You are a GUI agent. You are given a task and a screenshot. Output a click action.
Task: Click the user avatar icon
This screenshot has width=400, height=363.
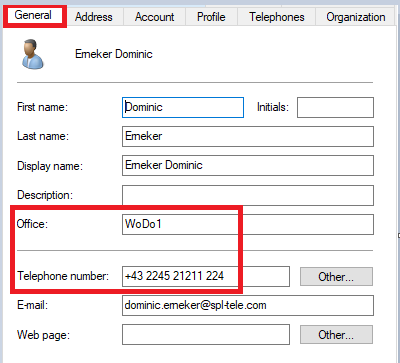click(32, 54)
